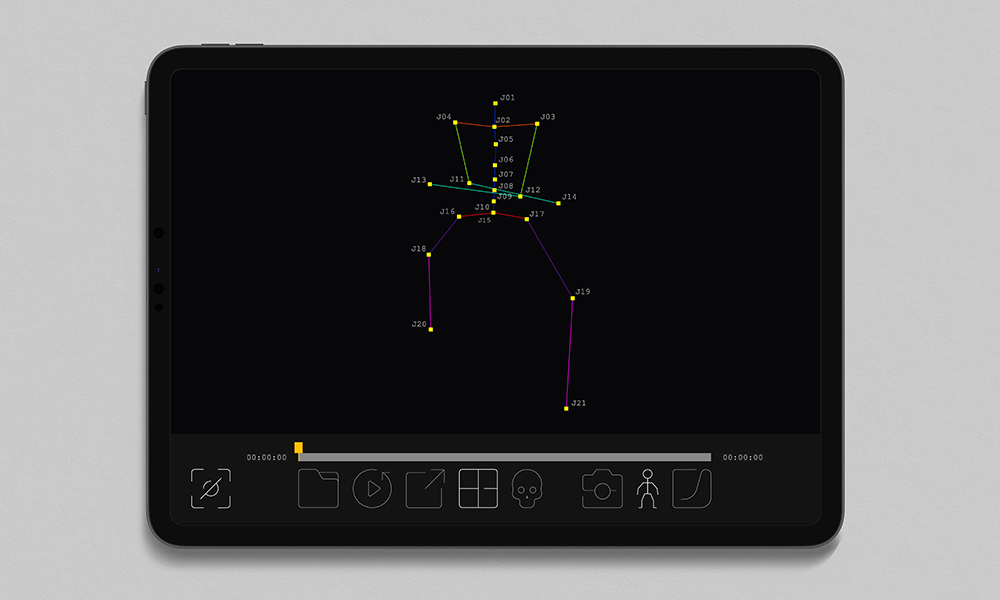
Task: Open the curve graph icon
Action: pos(692,488)
